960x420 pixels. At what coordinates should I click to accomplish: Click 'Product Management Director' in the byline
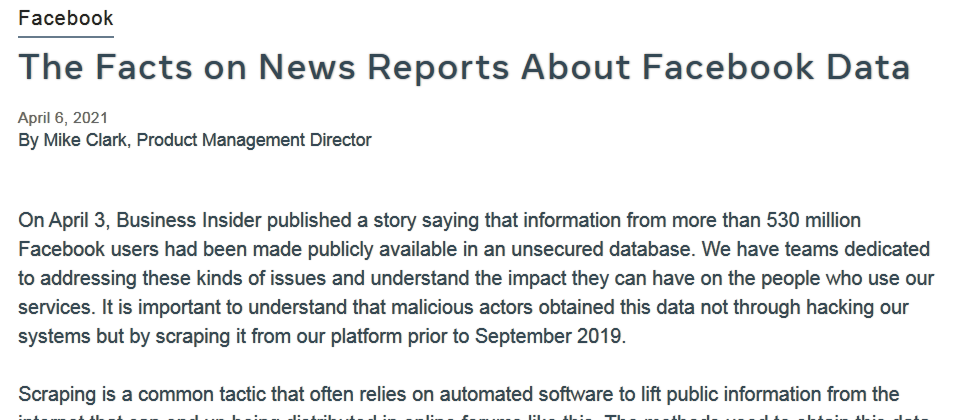(253, 140)
